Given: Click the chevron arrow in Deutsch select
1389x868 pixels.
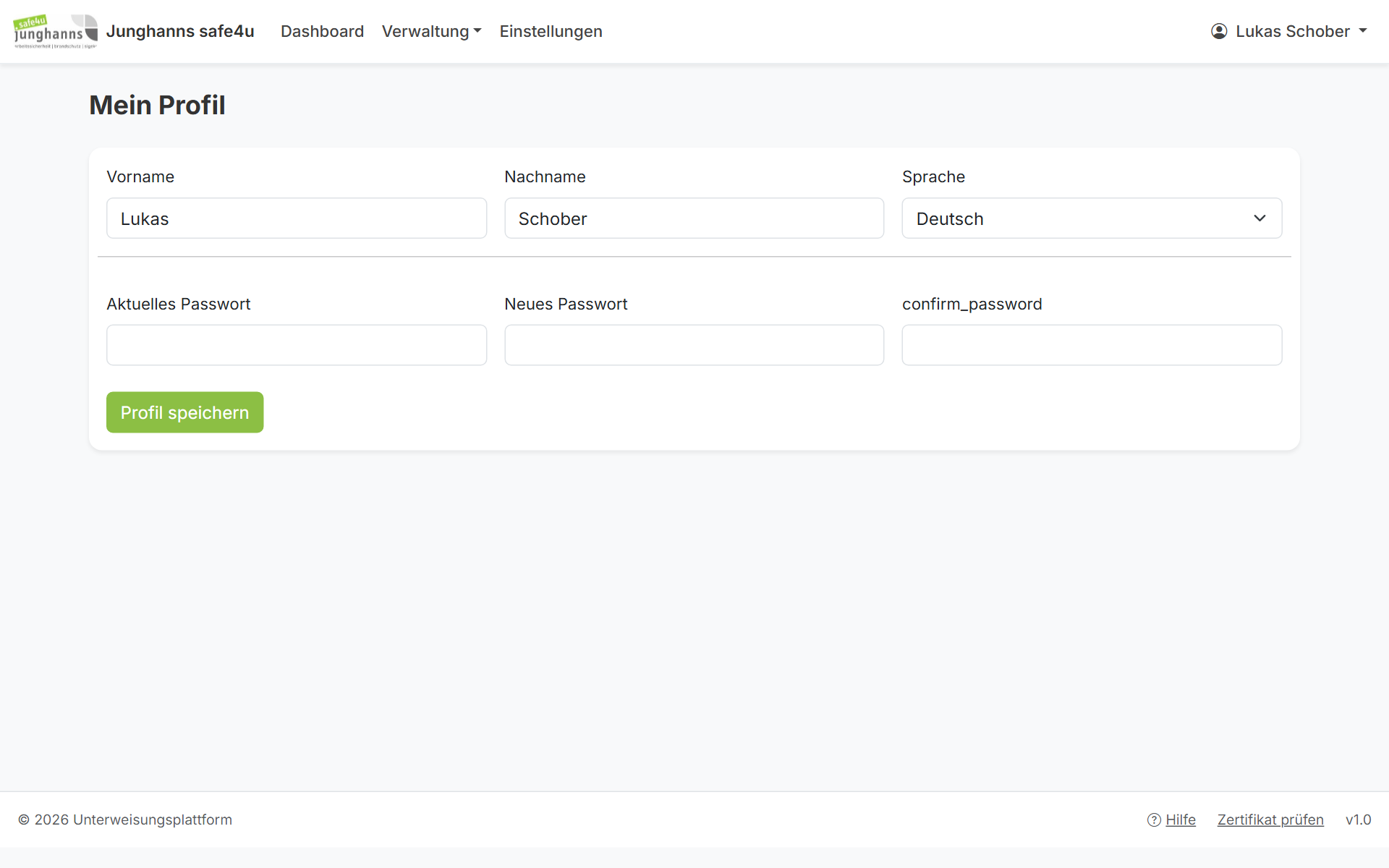Looking at the screenshot, I should pos(1260,218).
